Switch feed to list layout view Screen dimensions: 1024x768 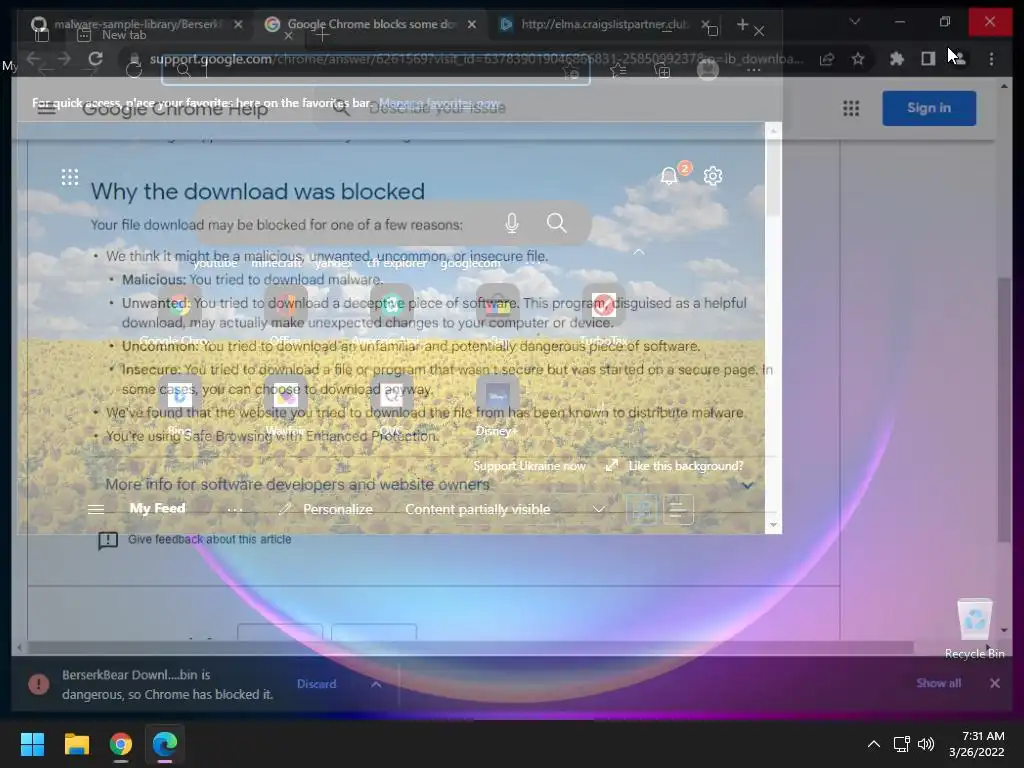(679, 509)
